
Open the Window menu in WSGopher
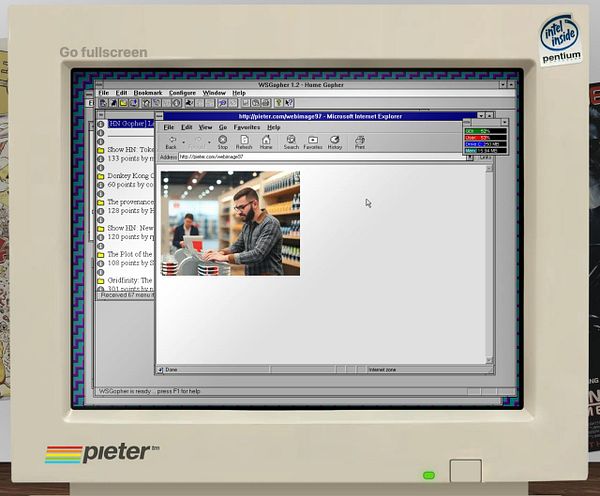tap(214, 93)
